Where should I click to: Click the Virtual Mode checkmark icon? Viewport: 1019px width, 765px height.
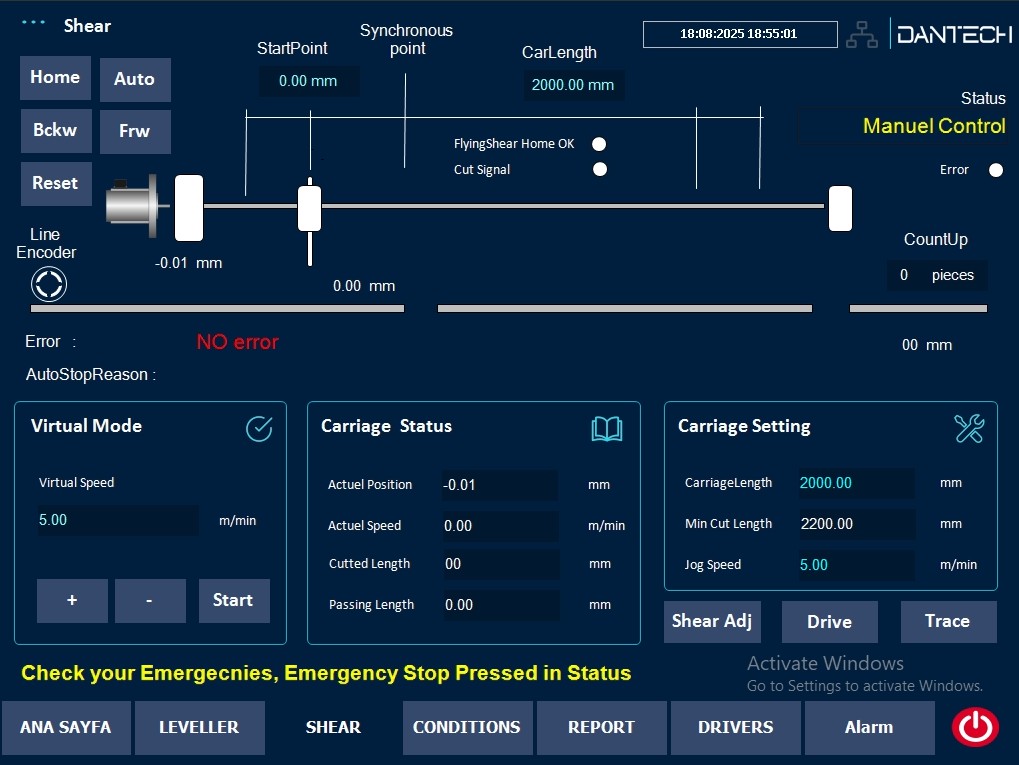point(259,429)
